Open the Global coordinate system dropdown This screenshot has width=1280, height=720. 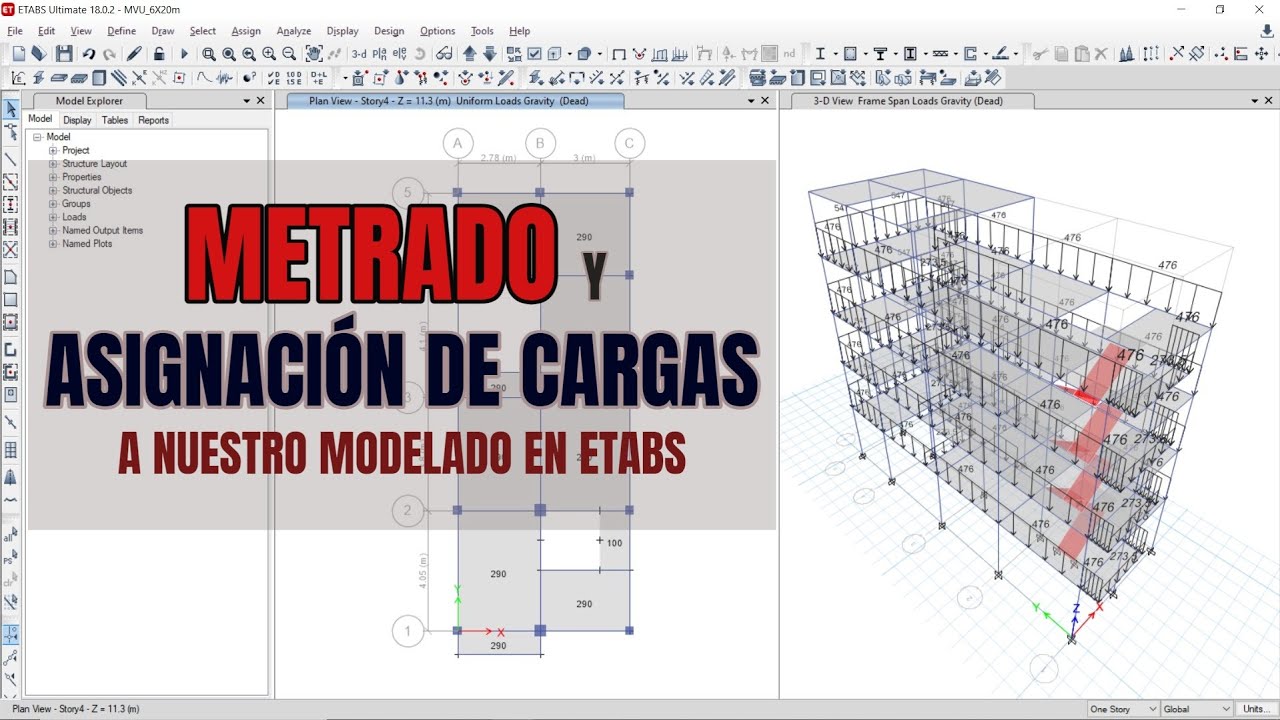coord(1198,709)
